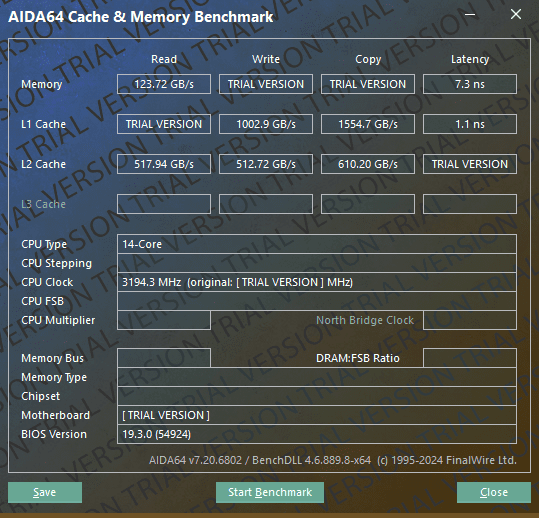Click the empty Memory Type field
The width and height of the screenshot is (539, 518).
point(317,377)
